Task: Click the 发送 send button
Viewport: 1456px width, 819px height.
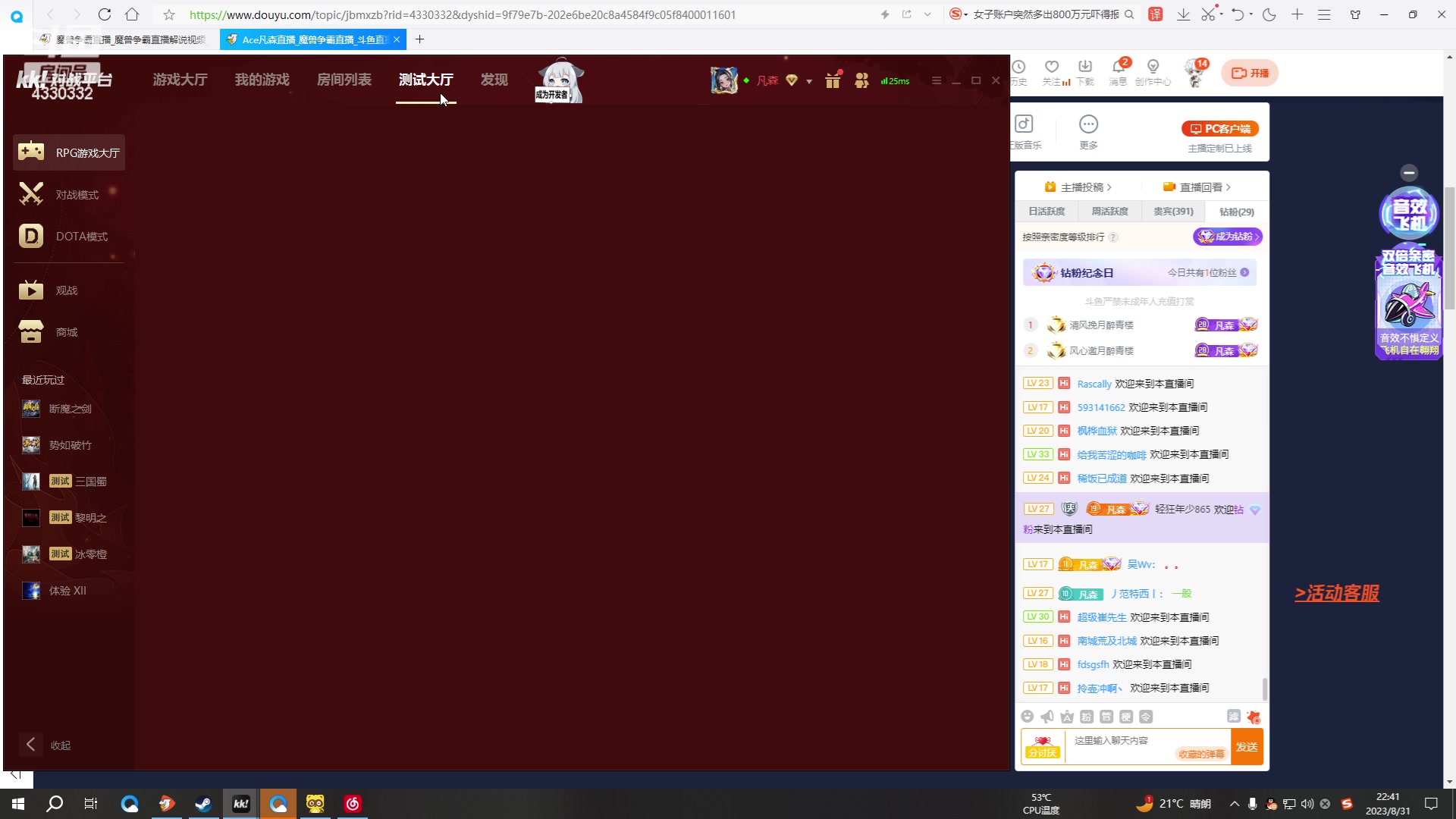Action: 1247,747
